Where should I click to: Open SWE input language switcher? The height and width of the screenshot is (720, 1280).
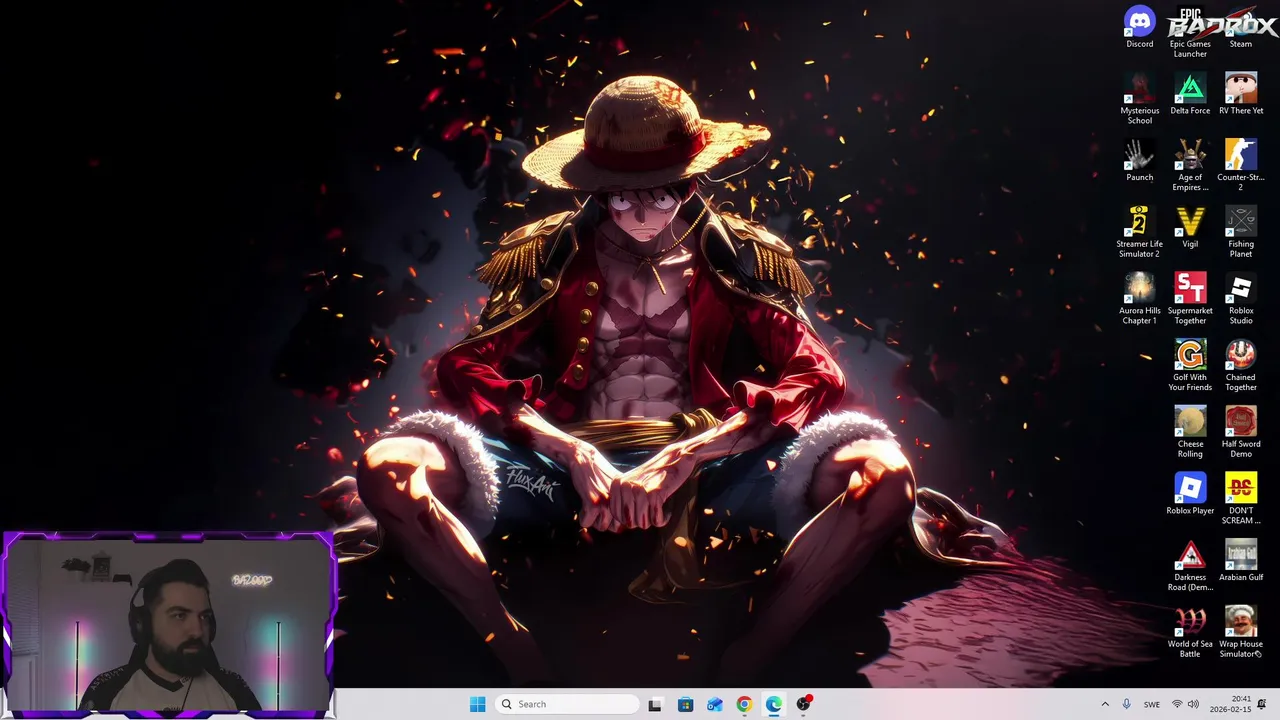tap(1152, 704)
